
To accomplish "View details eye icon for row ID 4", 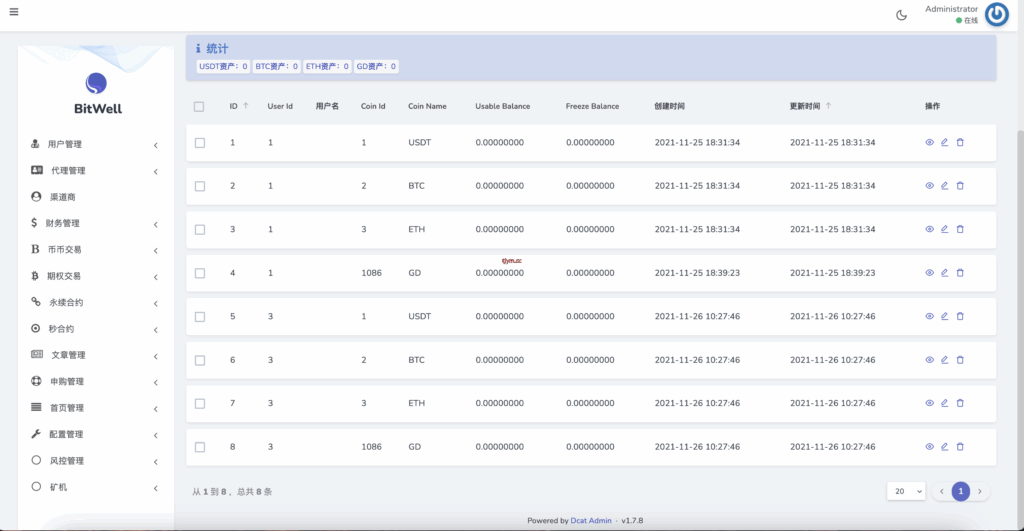I will pyautogui.click(x=929, y=273).
